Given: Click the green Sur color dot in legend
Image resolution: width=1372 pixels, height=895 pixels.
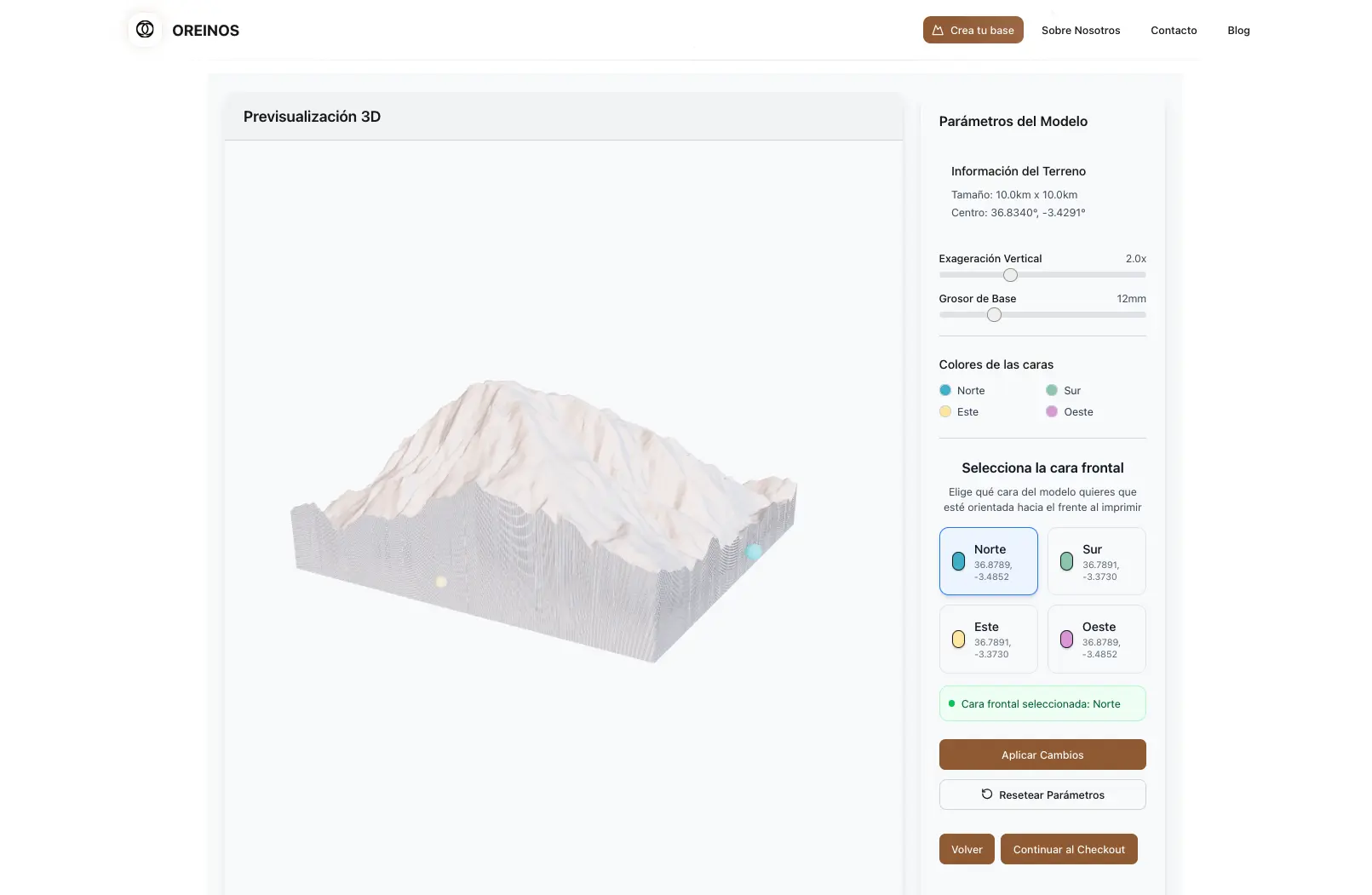Looking at the screenshot, I should pyautogui.click(x=1052, y=391).
